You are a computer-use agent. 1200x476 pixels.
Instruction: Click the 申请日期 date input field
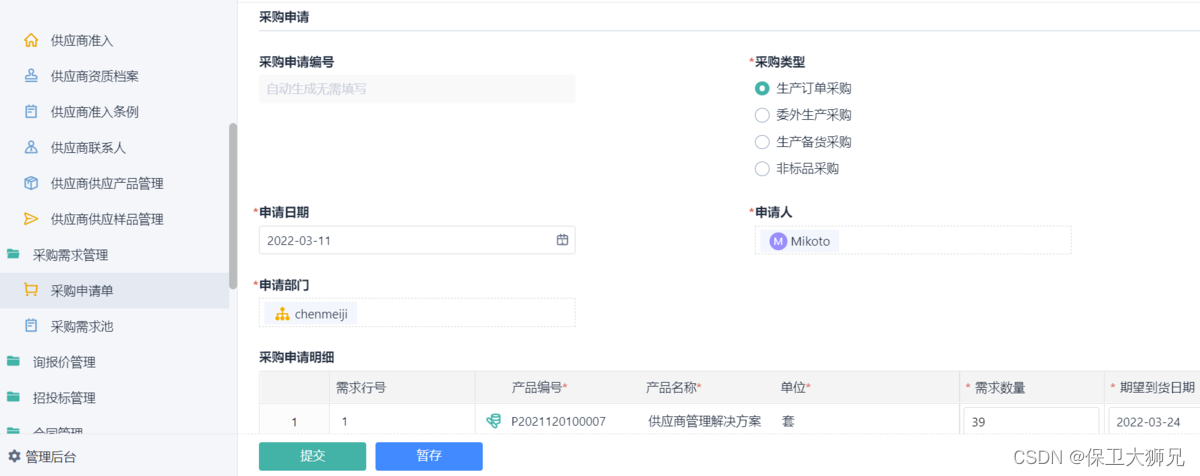click(417, 240)
